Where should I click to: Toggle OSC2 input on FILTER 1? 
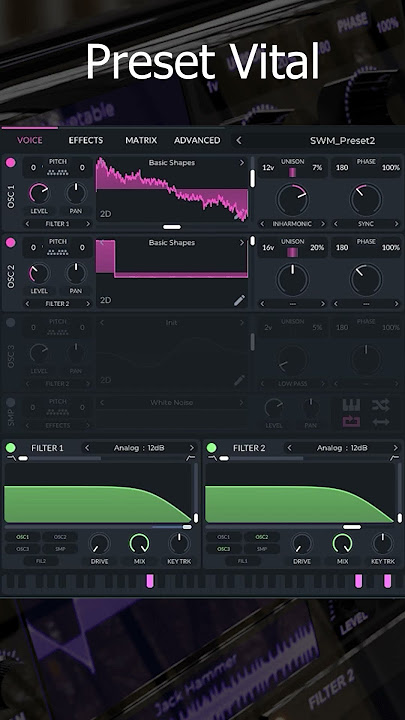click(60, 537)
